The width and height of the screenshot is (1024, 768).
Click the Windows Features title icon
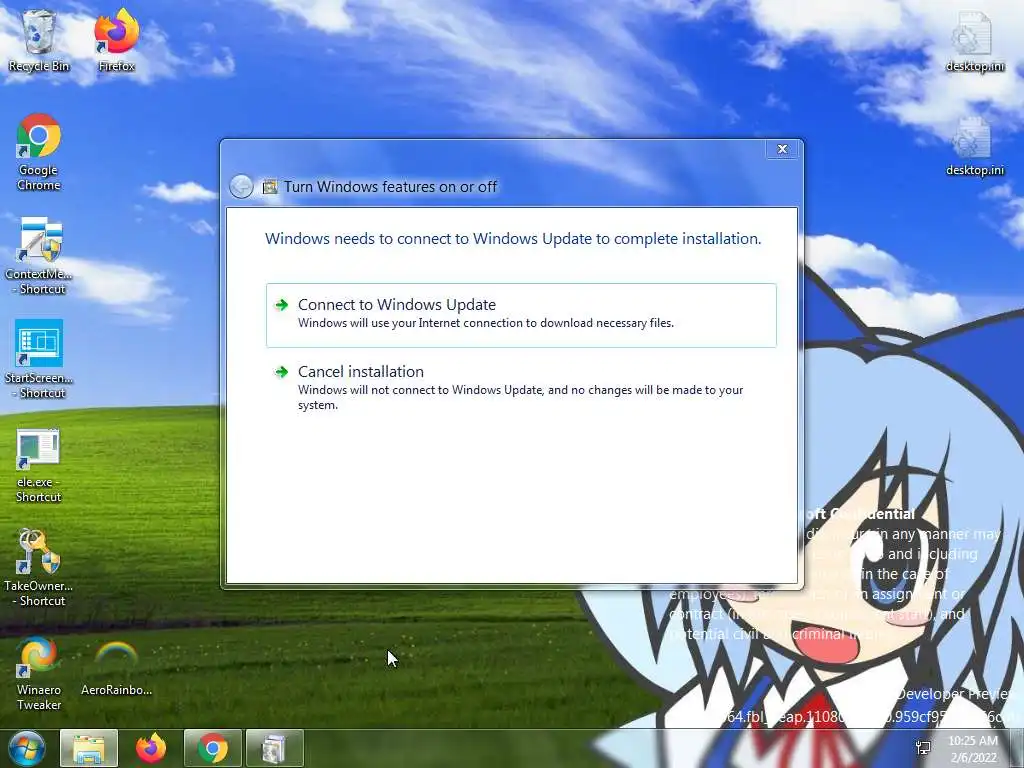270,187
